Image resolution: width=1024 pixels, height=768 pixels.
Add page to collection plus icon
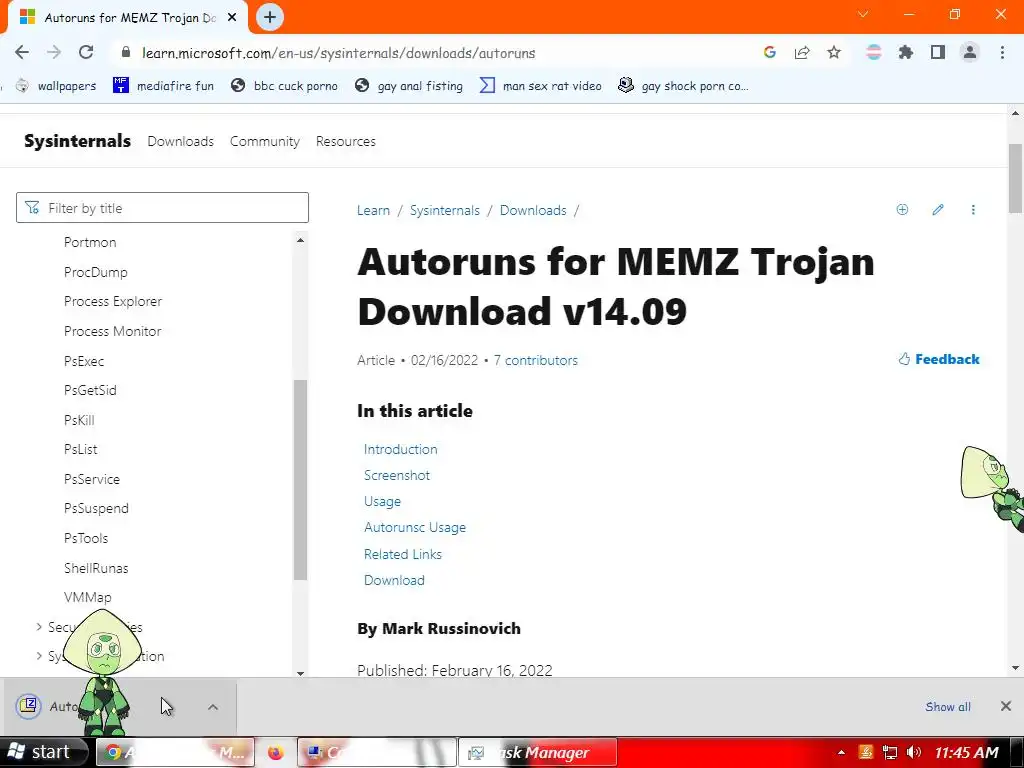903,210
